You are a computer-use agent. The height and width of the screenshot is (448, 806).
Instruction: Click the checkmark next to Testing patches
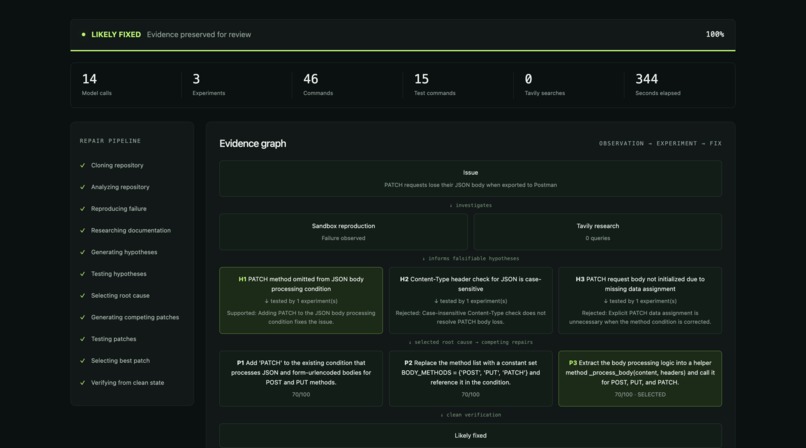[x=82, y=339]
